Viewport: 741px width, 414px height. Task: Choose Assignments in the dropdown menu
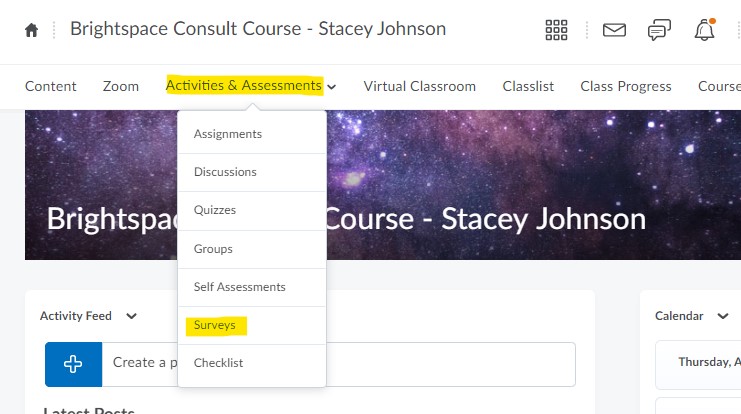[x=228, y=134]
